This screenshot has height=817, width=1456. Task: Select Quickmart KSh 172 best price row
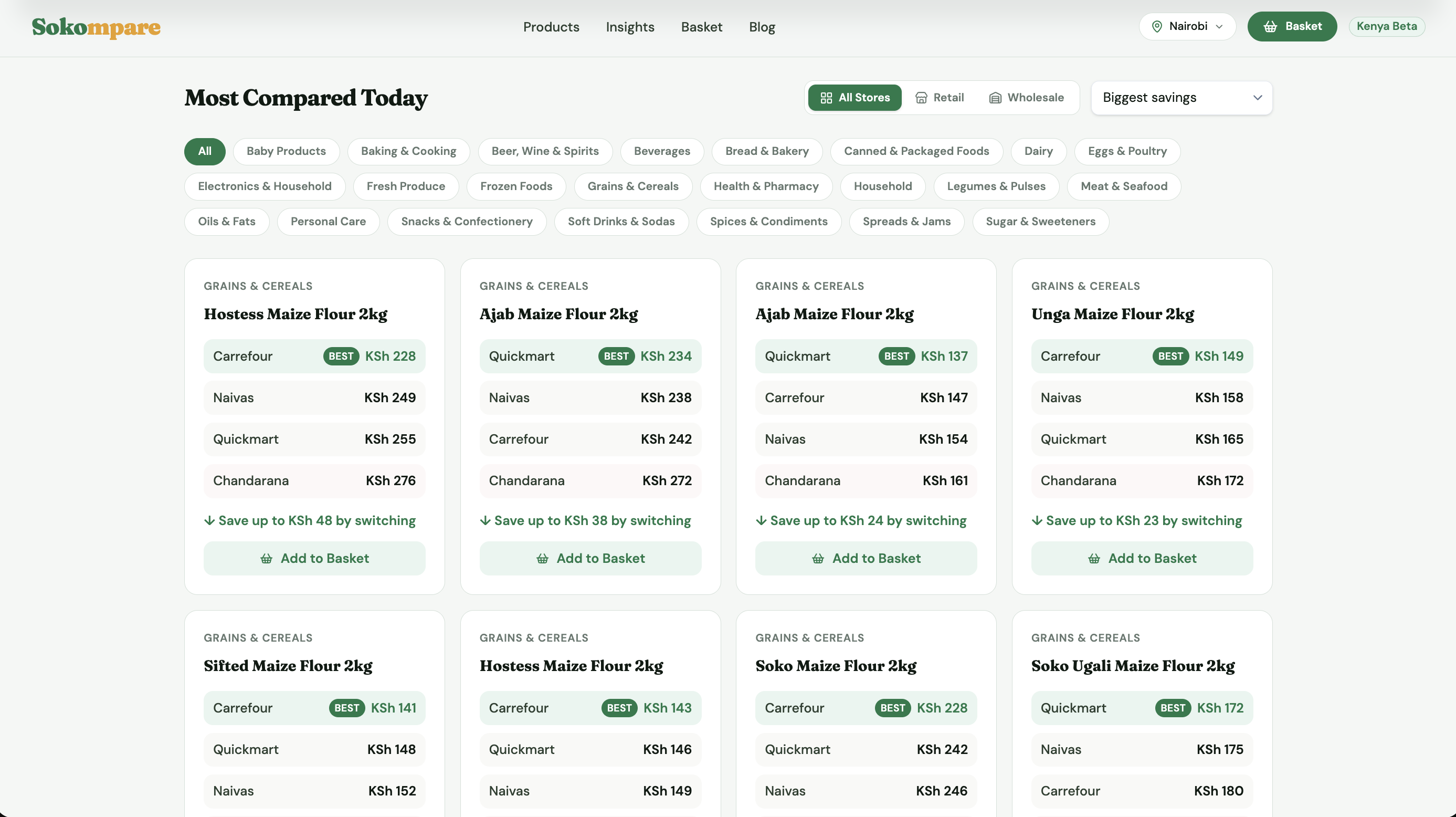click(x=1142, y=708)
